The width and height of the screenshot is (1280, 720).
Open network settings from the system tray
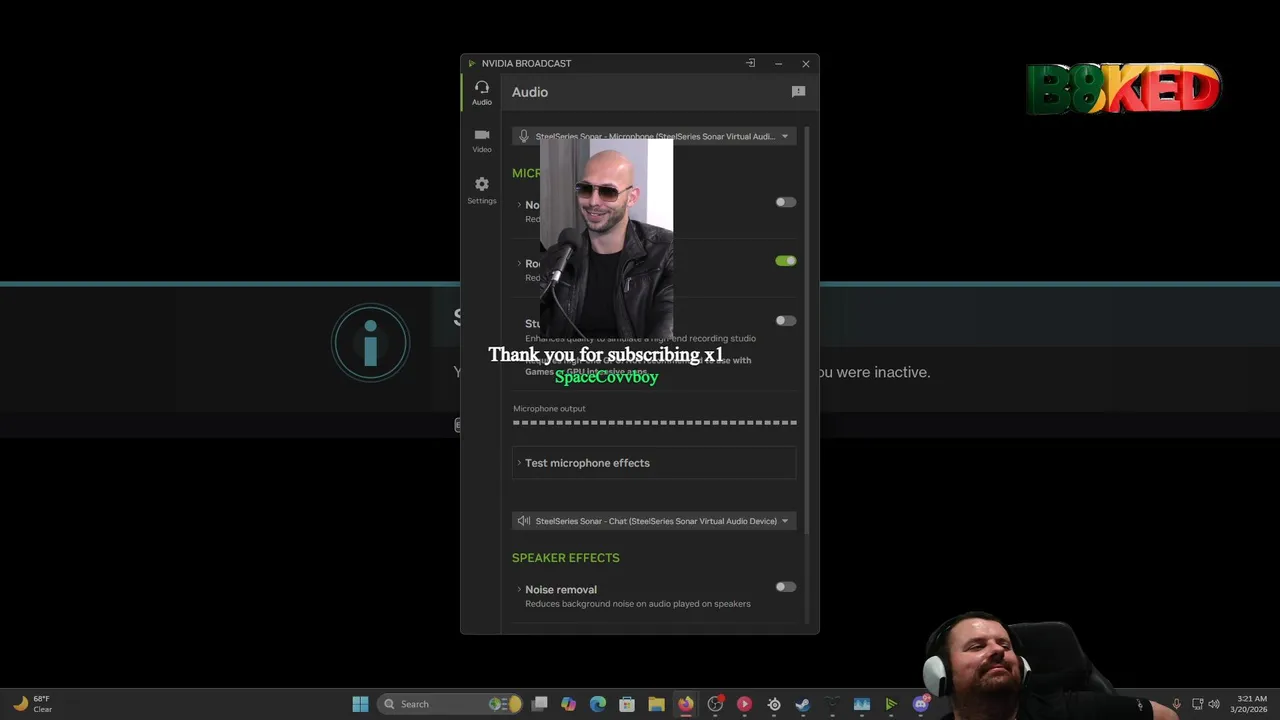pyautogui.click(x=1197, y=704)
